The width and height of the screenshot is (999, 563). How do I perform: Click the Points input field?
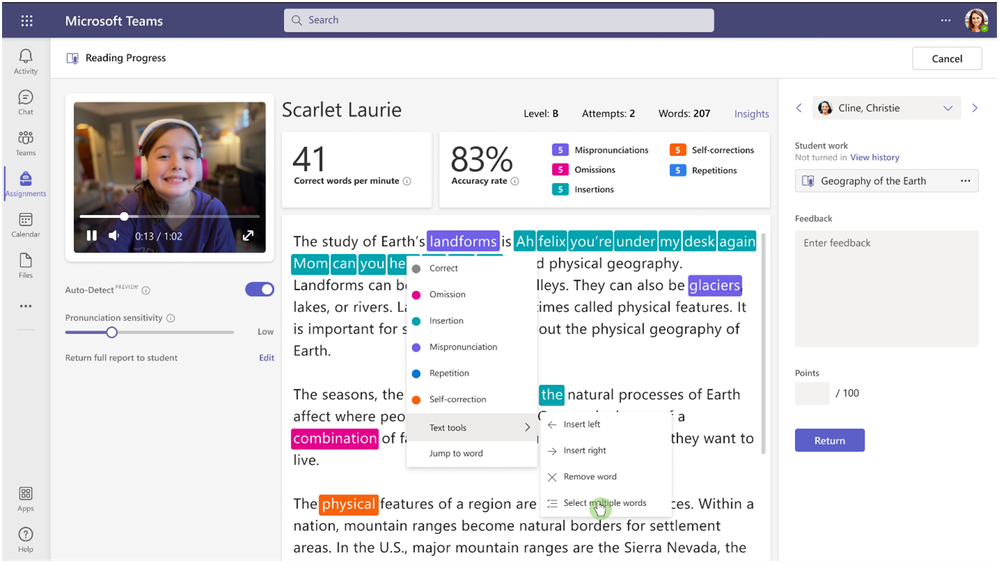pyautogui.click(x=812, y=394)
